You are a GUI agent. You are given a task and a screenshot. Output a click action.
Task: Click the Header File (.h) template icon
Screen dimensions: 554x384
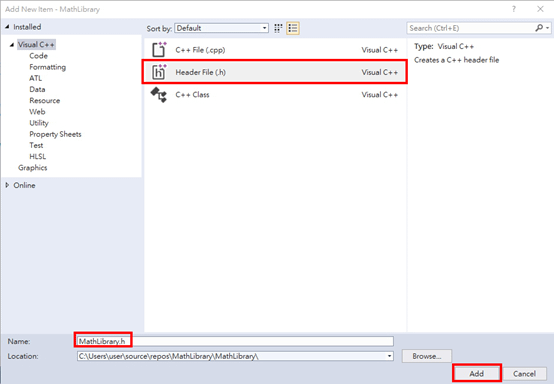[x=159, y=72]
